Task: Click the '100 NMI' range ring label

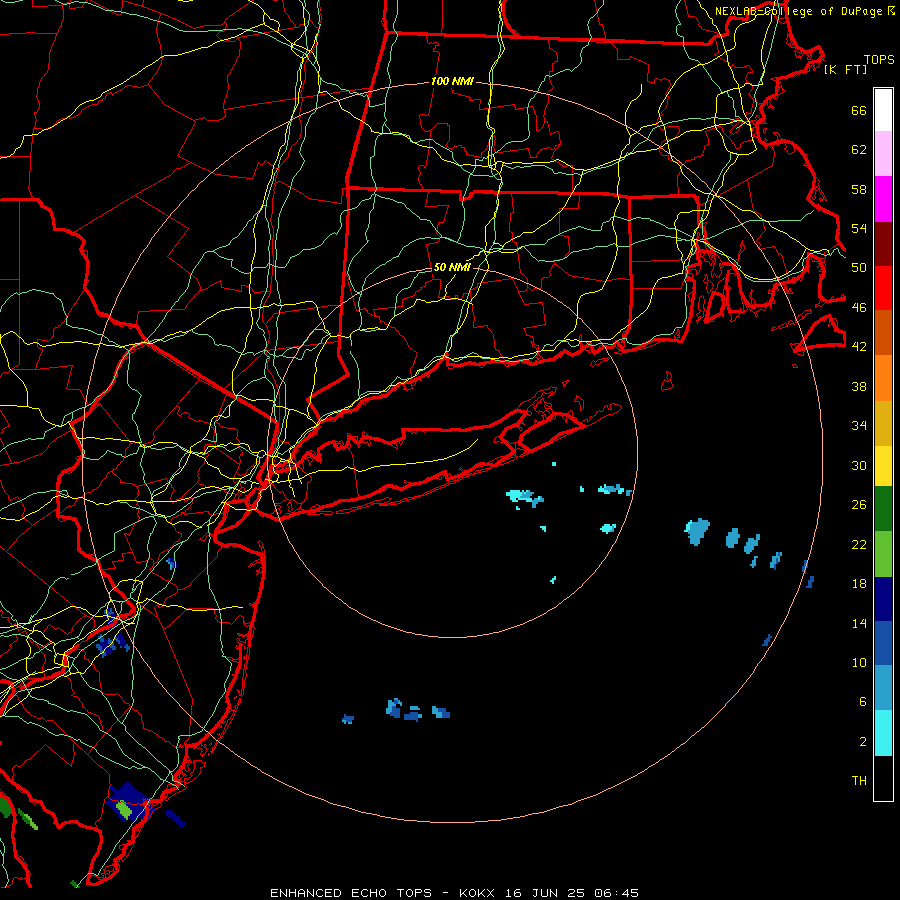Action: tap(452, 82)
